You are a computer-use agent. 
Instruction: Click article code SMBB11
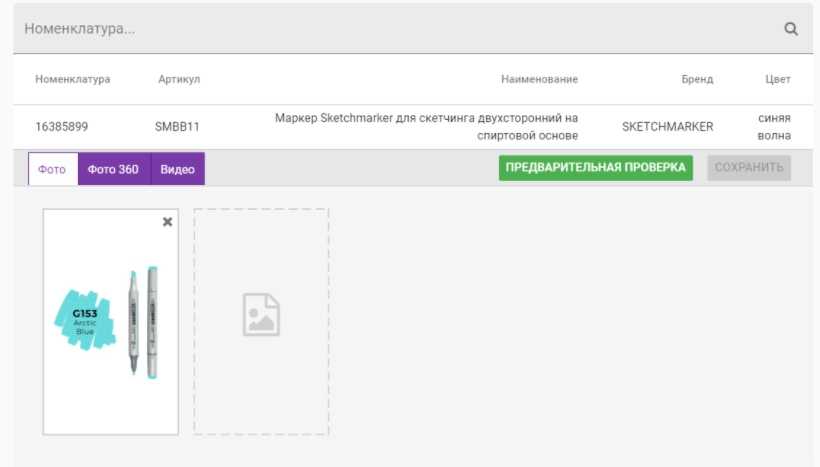tap(178, 127)
